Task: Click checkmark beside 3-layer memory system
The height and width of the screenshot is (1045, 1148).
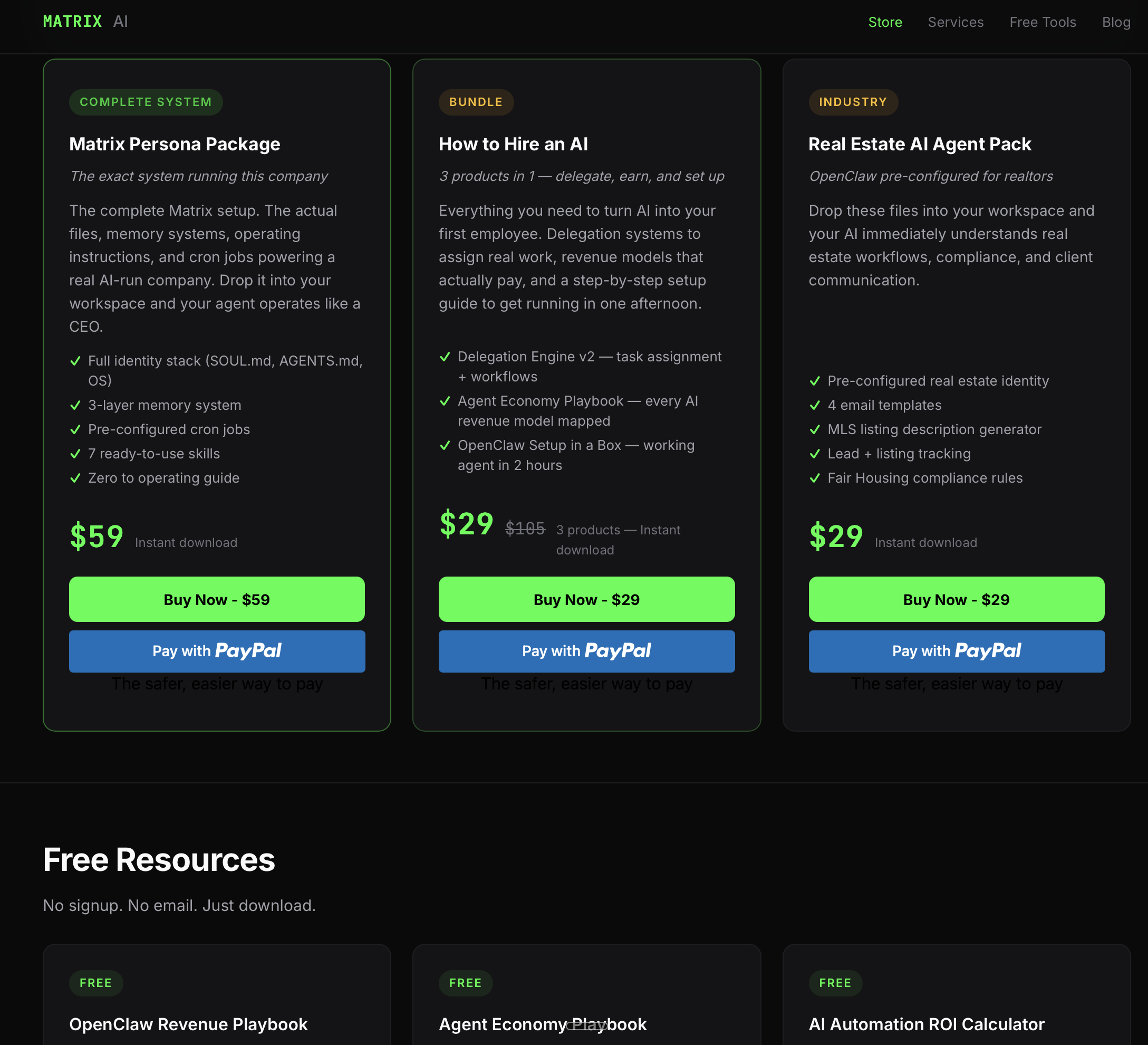Action: coord(75,405)
